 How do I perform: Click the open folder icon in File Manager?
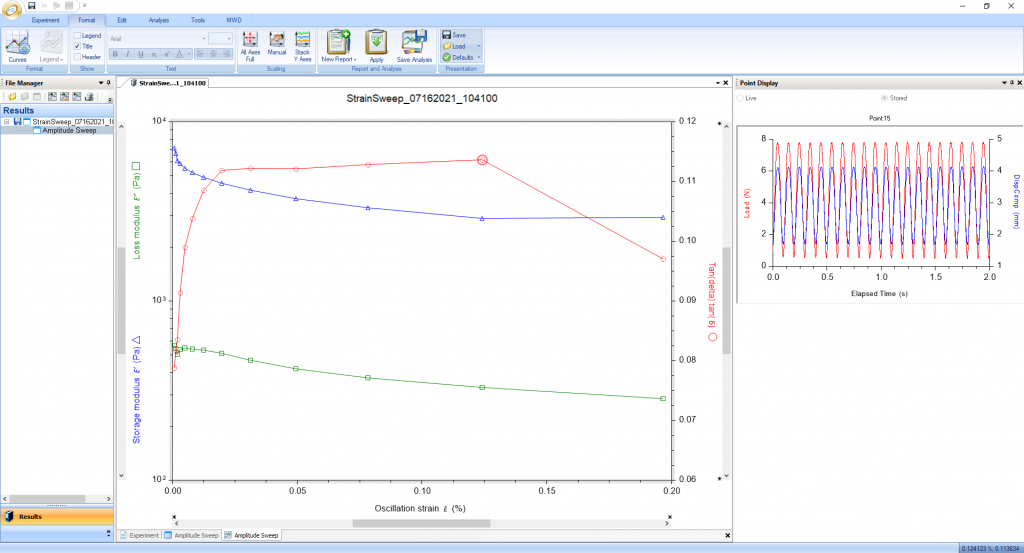[12, 97]
